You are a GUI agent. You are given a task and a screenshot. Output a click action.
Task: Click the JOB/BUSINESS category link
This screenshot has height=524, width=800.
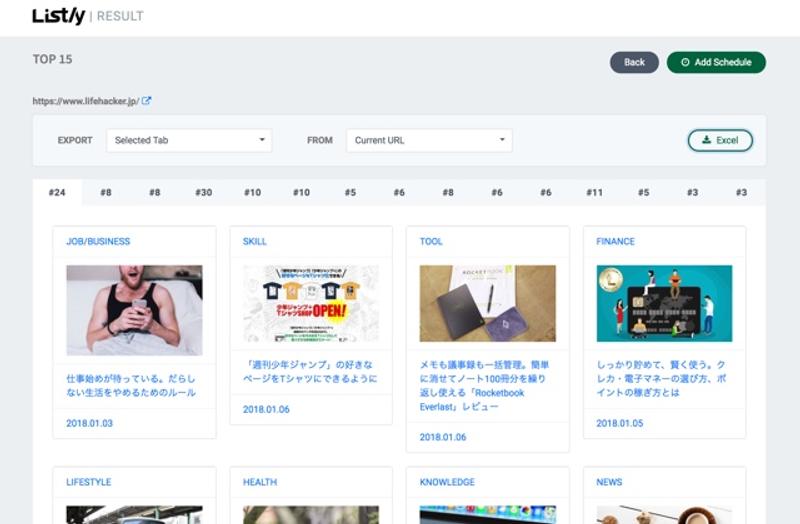98,241
